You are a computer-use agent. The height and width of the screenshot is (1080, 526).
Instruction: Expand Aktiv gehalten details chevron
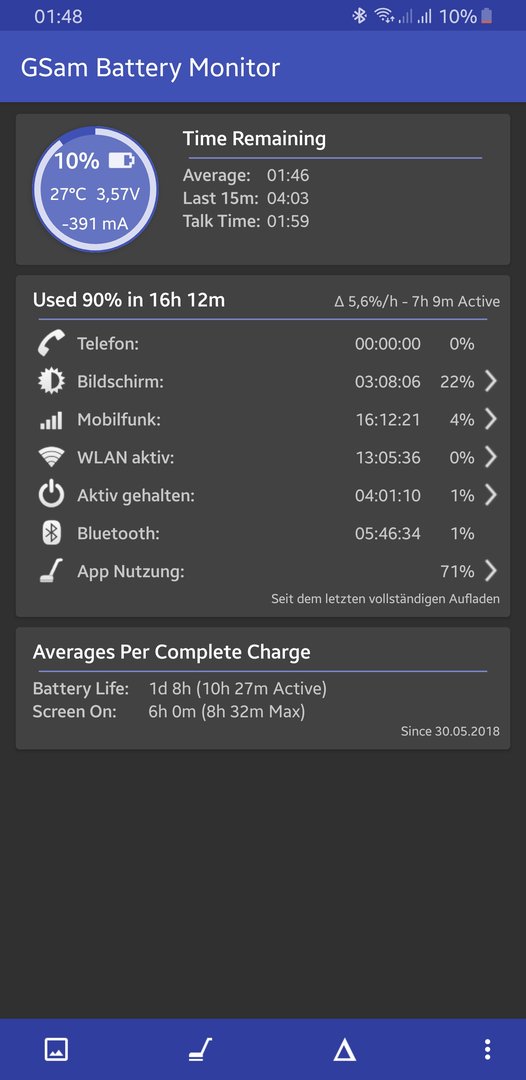[490, 495]
